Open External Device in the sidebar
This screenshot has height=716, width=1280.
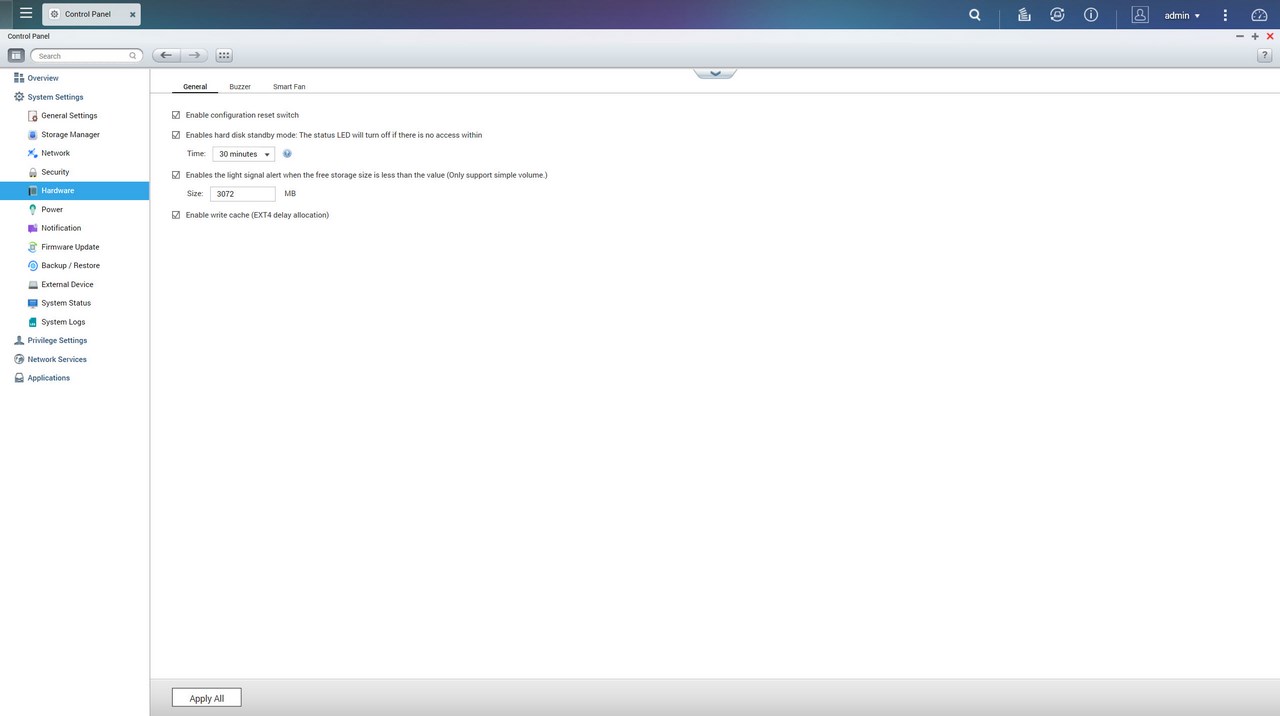pyautogui.click(x=67, y=284)
